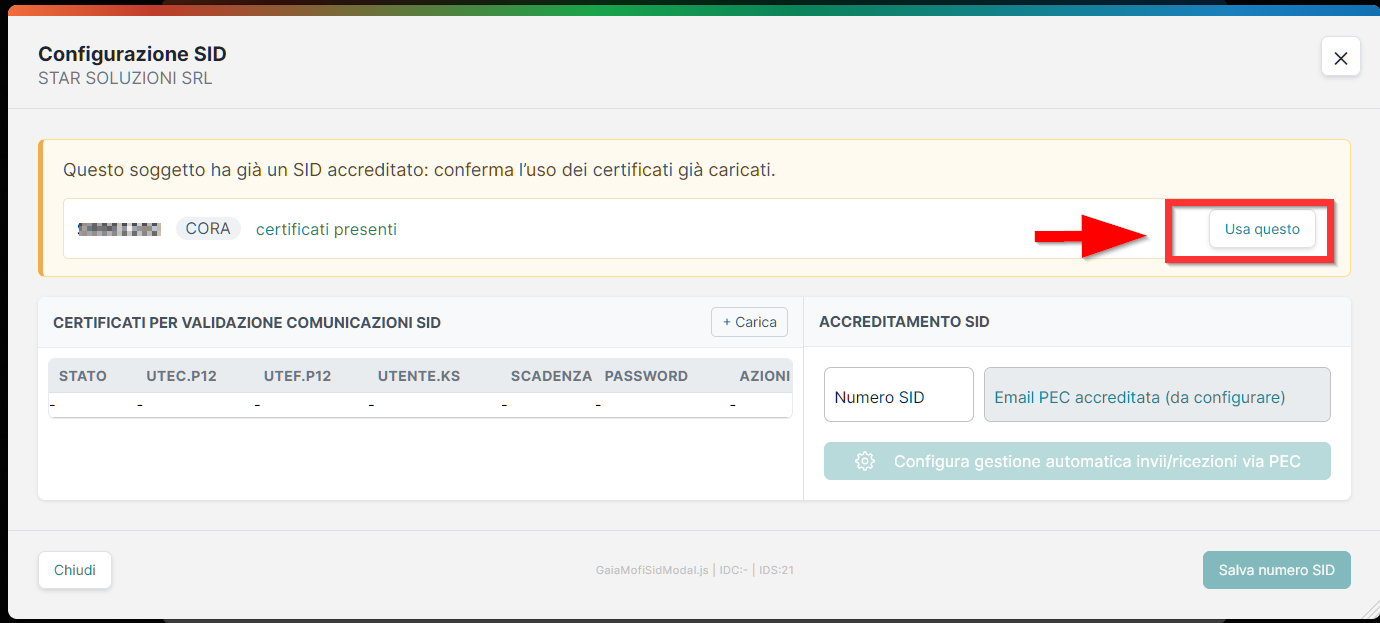
Task: Click the 'Salva numero SID' button
Action: (x=1276, y=570)
